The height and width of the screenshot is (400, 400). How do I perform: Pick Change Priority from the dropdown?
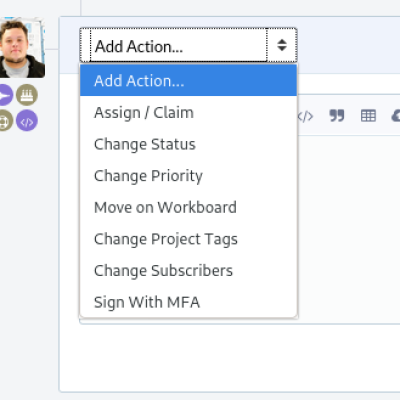point(188,176)
